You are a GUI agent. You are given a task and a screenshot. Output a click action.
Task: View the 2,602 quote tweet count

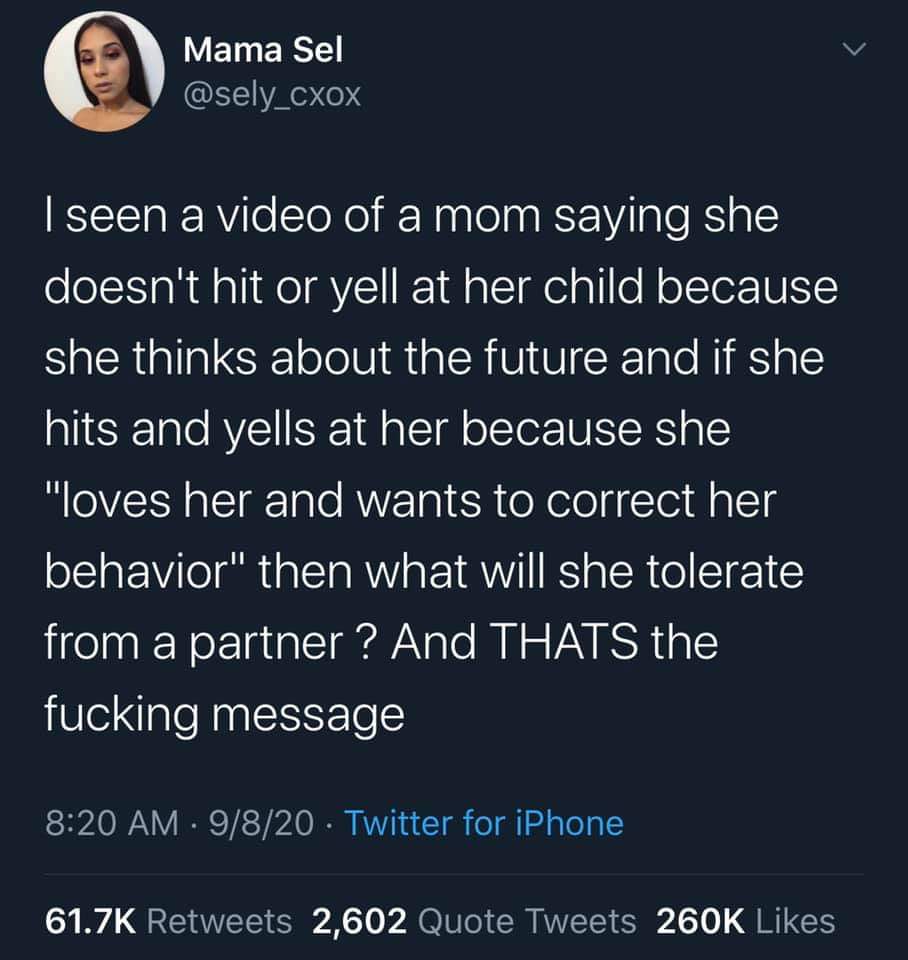[359, 921]
